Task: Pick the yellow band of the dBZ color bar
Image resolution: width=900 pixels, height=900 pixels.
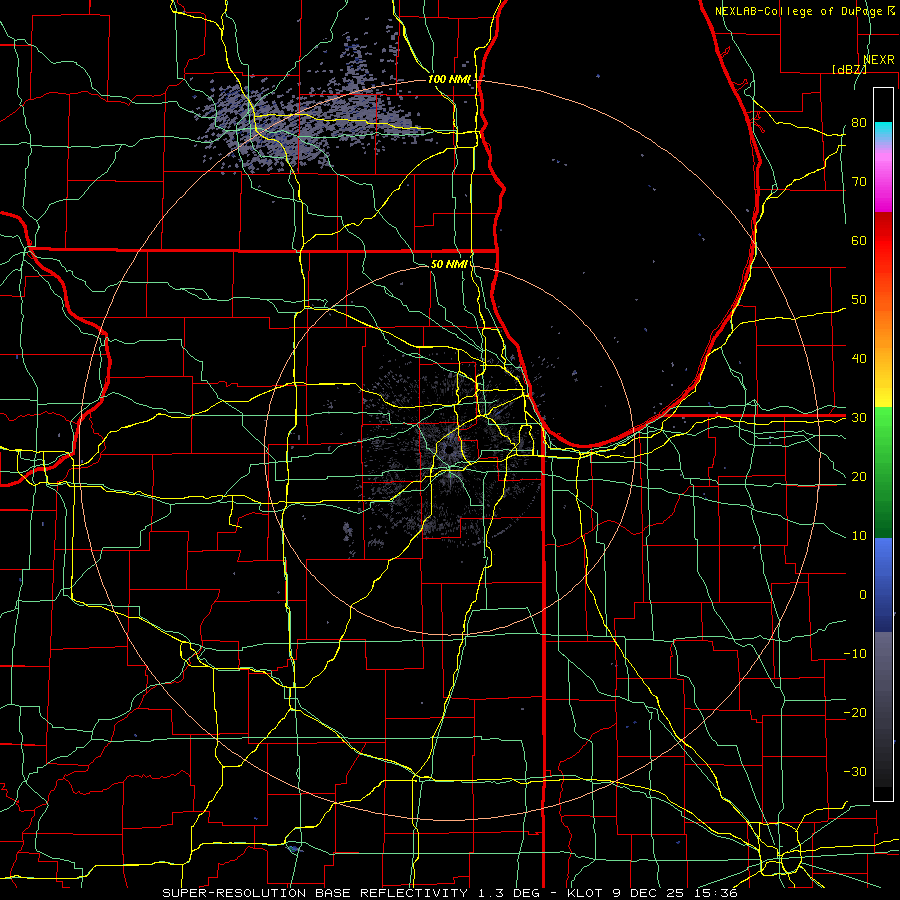Action: pyautogui.click(x=883, y=390)
